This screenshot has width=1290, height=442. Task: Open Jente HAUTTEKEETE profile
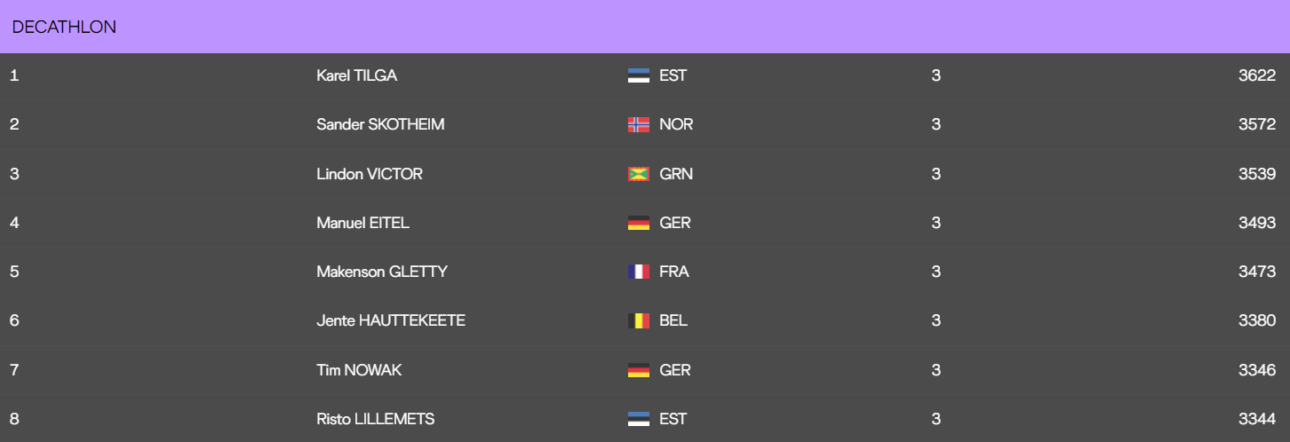tap(391, 320)
